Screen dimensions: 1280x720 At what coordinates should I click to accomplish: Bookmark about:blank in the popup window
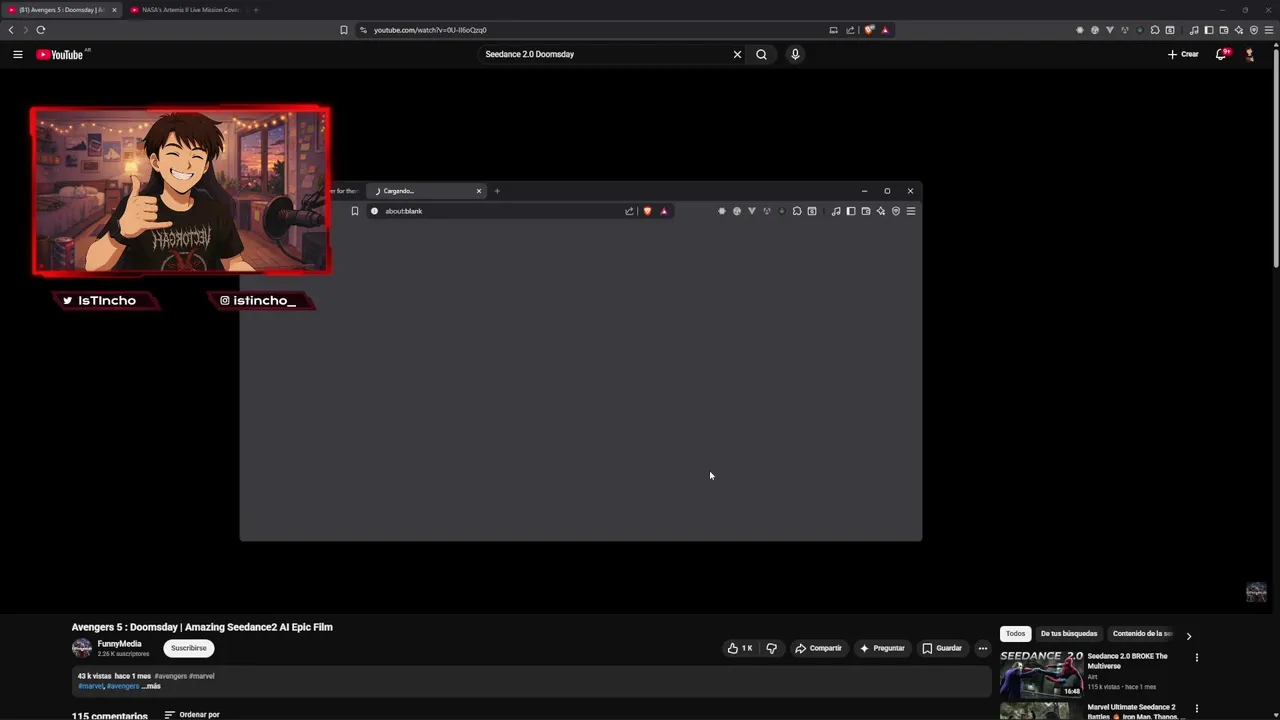pos(354,211)
